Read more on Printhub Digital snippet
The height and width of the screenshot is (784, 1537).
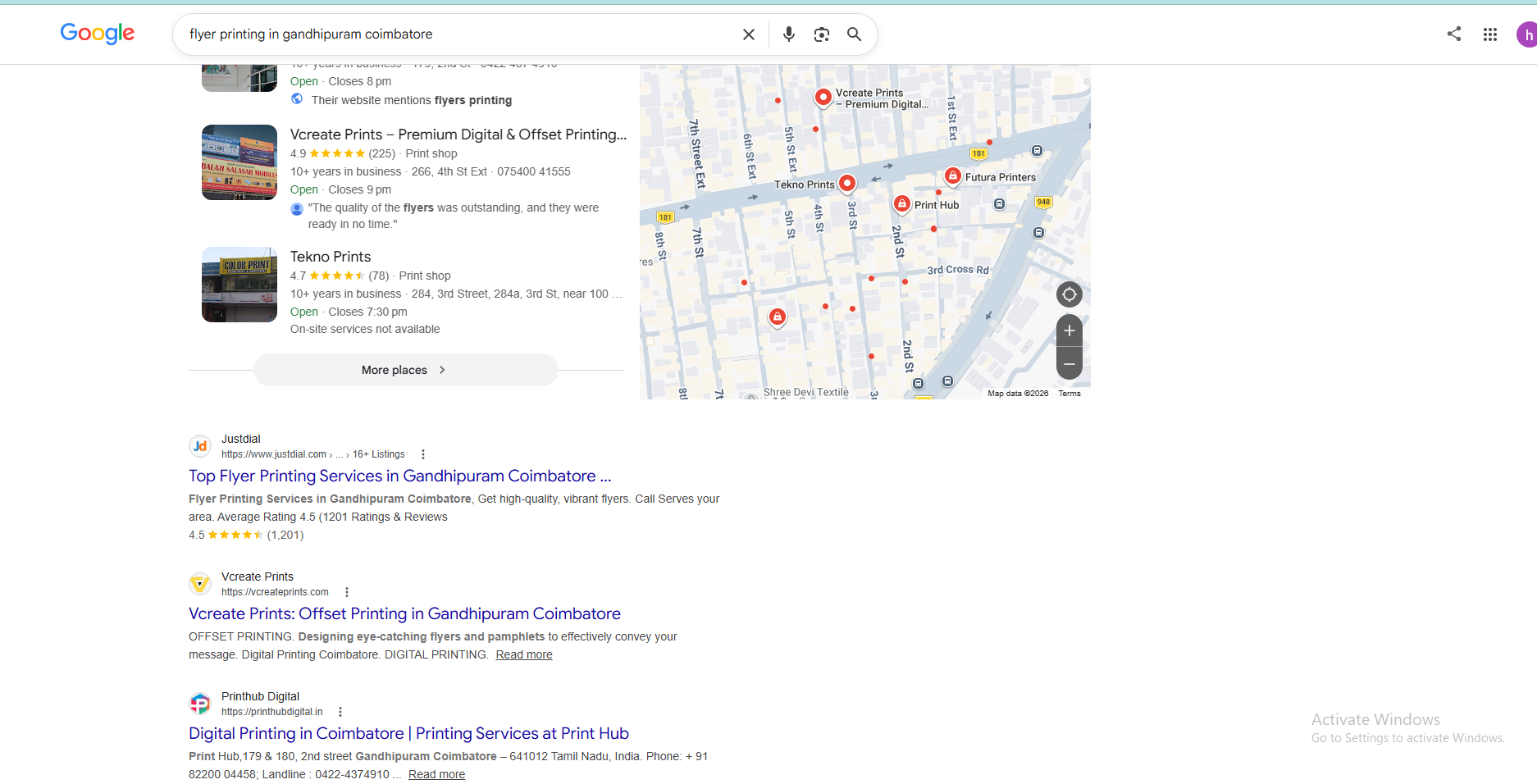point(436,774)
